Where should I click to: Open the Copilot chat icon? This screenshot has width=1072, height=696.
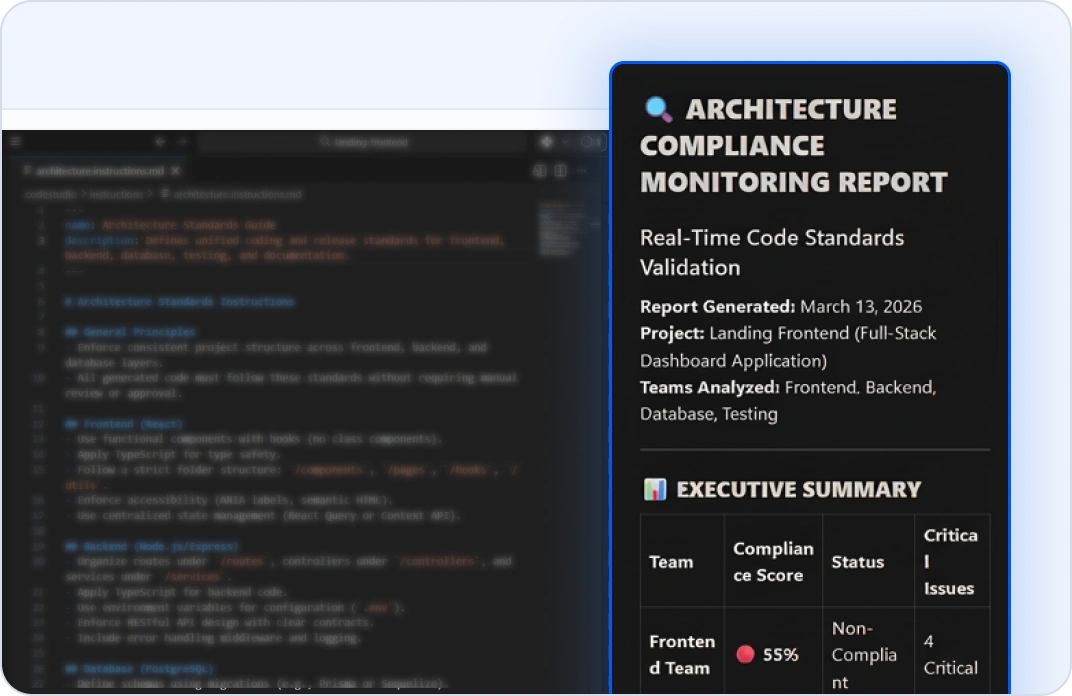(547, 142)
